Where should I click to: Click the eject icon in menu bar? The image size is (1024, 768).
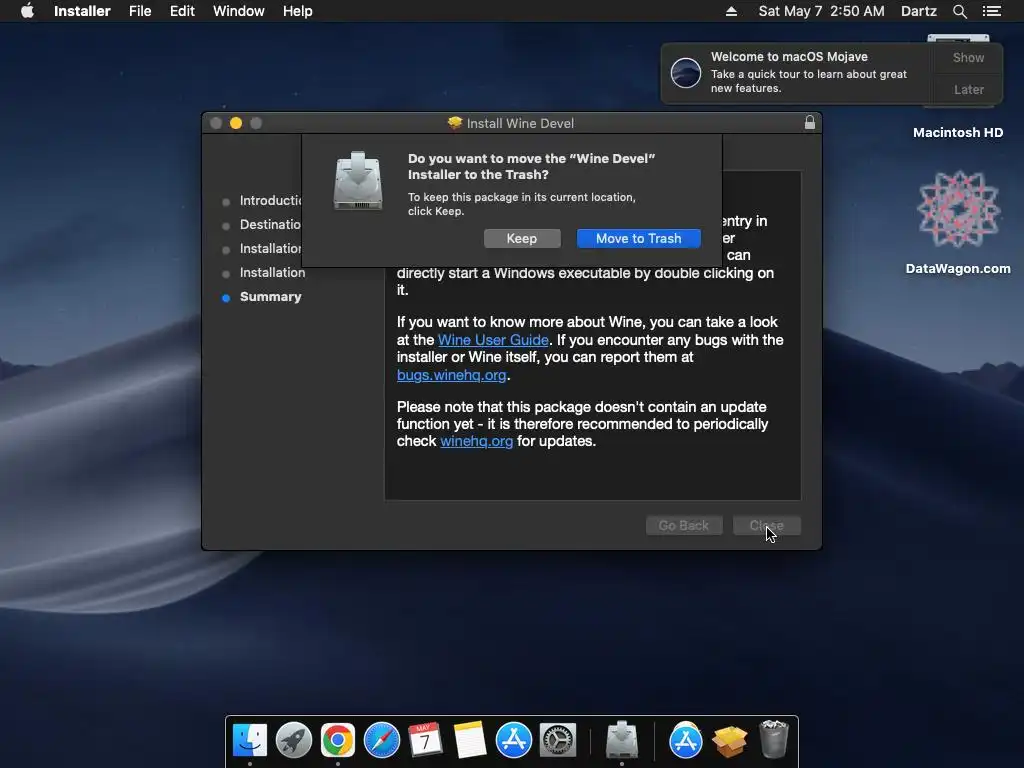coord(731,11)
